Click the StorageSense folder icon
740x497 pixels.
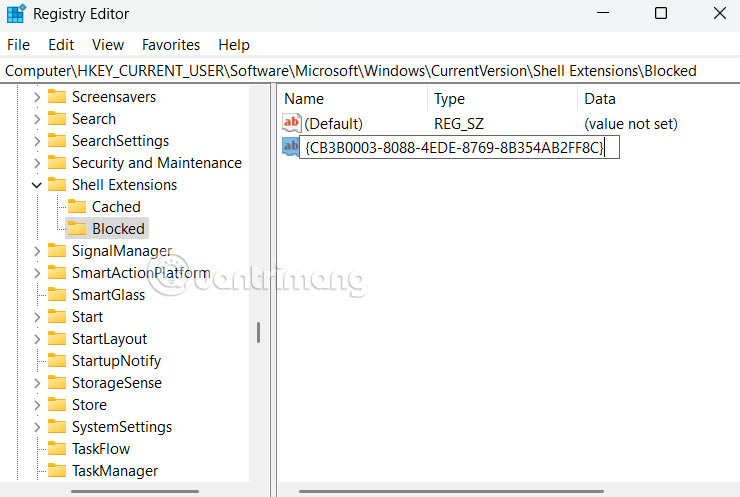pyautogui.click(x=57, y=383)
